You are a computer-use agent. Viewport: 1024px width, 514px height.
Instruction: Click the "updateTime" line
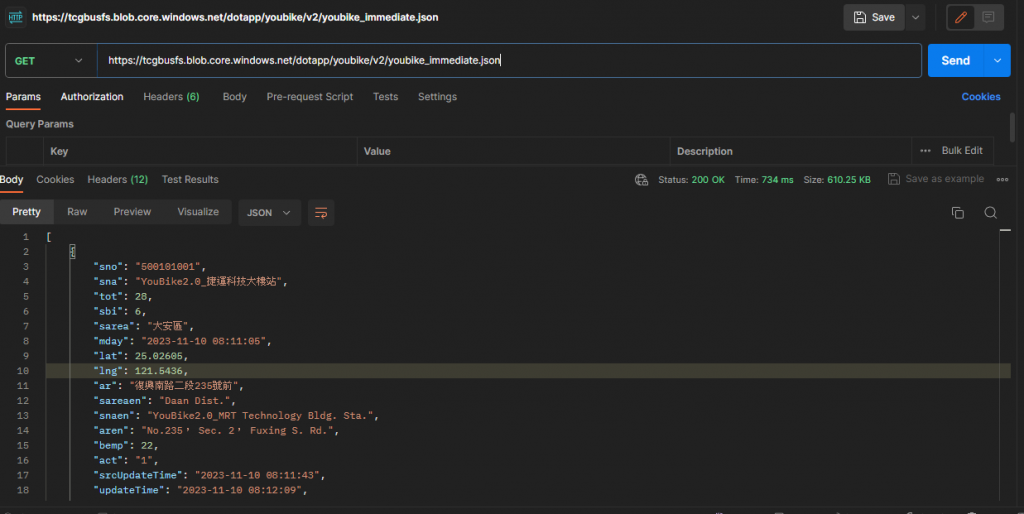200,490
